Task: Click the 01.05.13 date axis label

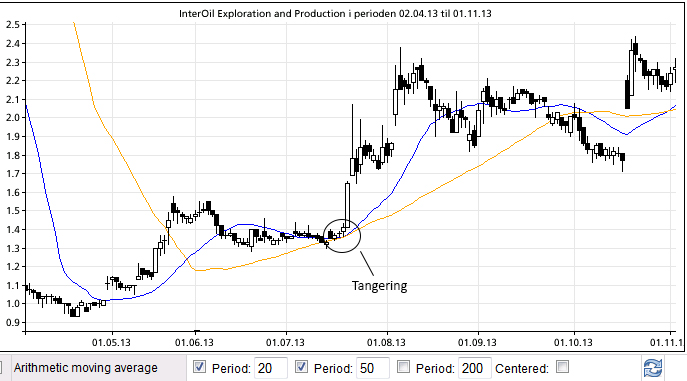Action: (111, 342)
